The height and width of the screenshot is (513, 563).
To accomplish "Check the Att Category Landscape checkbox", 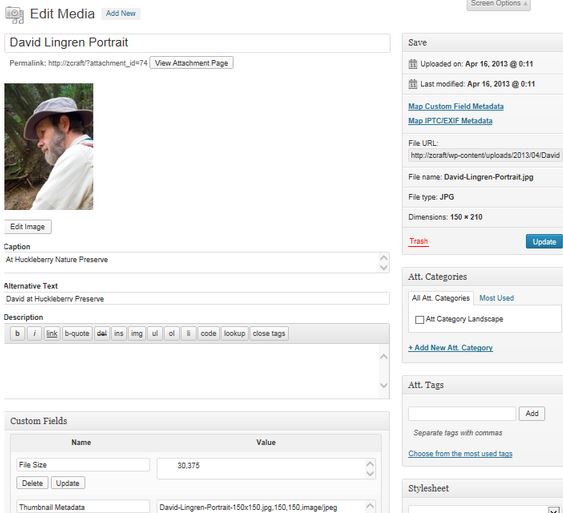I will tap(419, 320).
